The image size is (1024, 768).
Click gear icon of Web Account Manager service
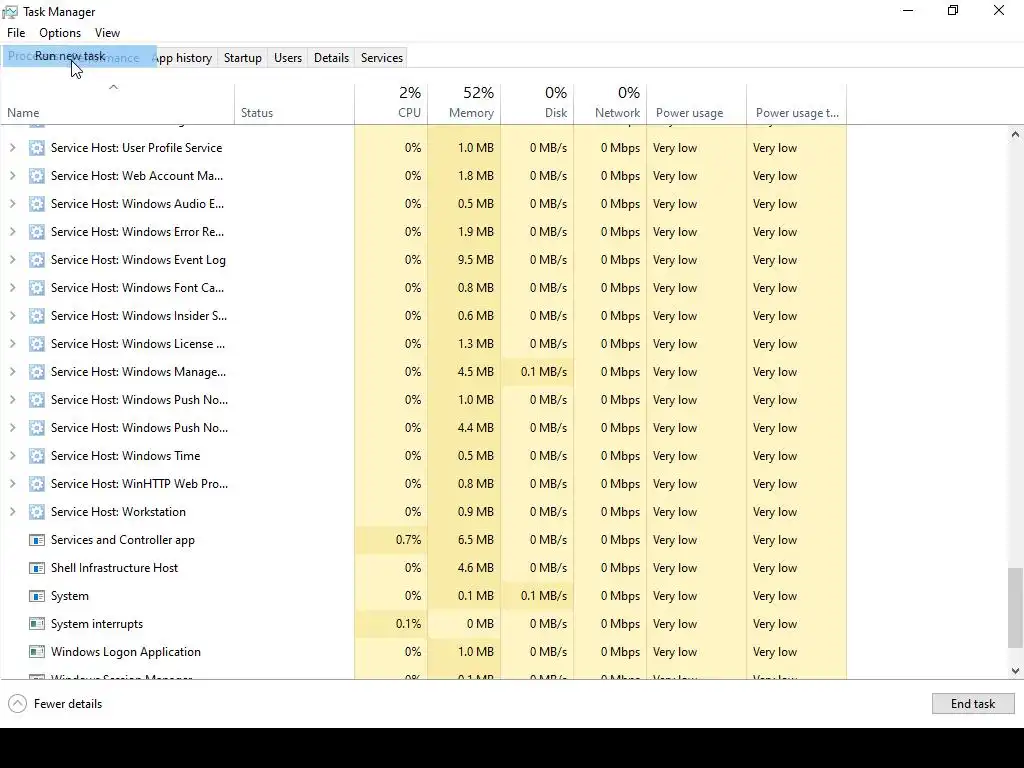(37, 176)
